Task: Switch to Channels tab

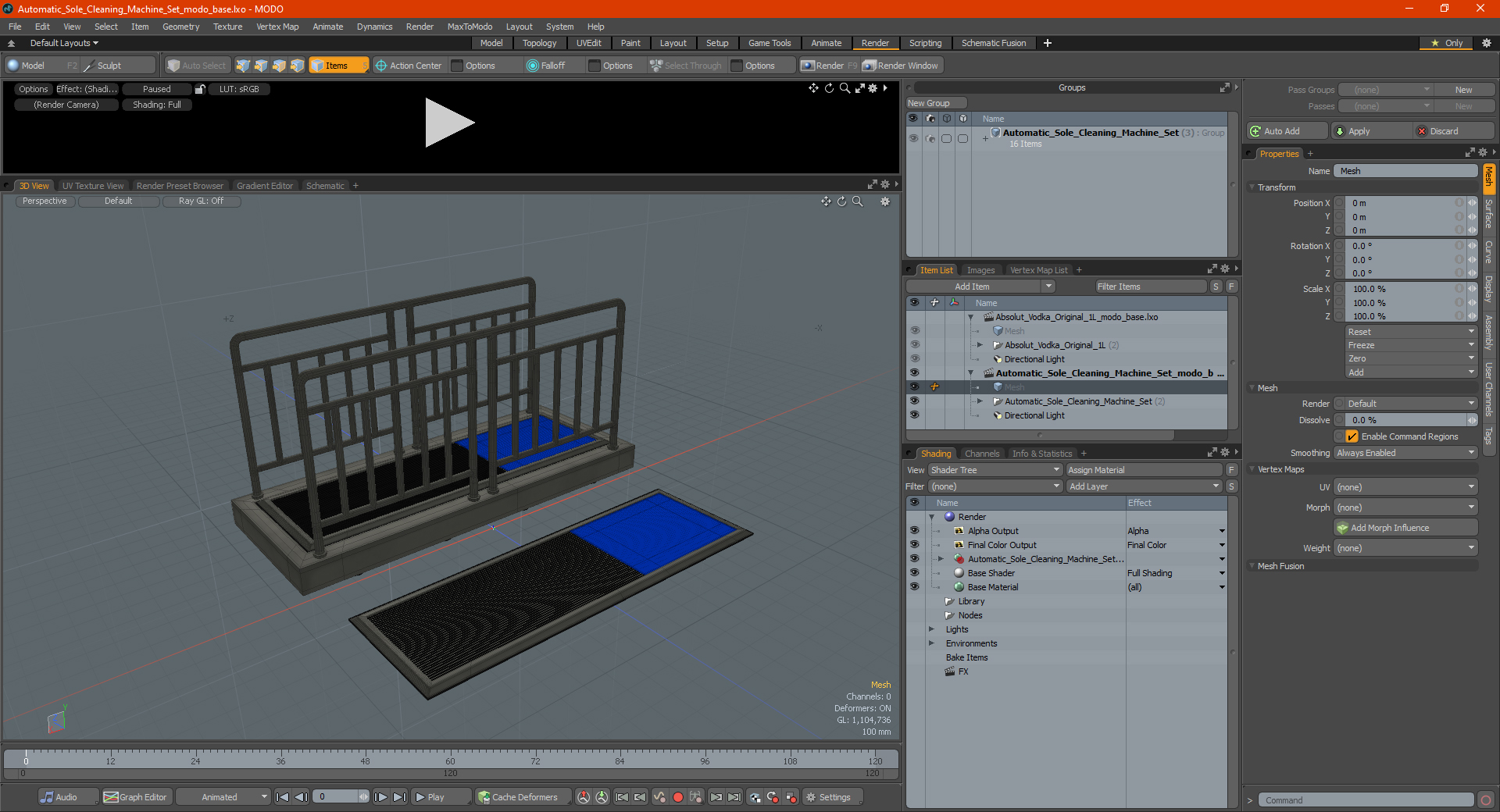Action: (981, 454)
